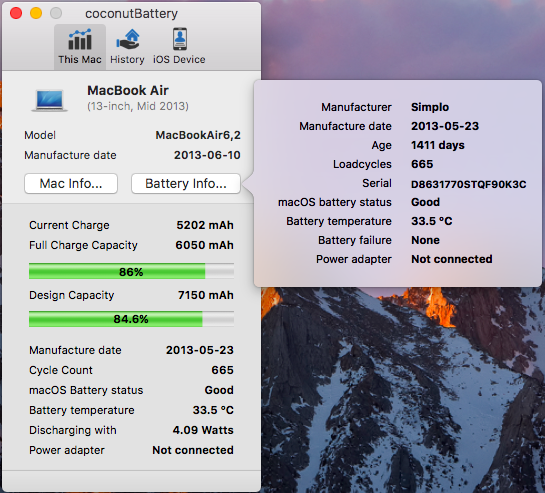545x493 pixels.
Task: Click the Simplo manufacturer value in popover
Action: (x=430, y=107)
